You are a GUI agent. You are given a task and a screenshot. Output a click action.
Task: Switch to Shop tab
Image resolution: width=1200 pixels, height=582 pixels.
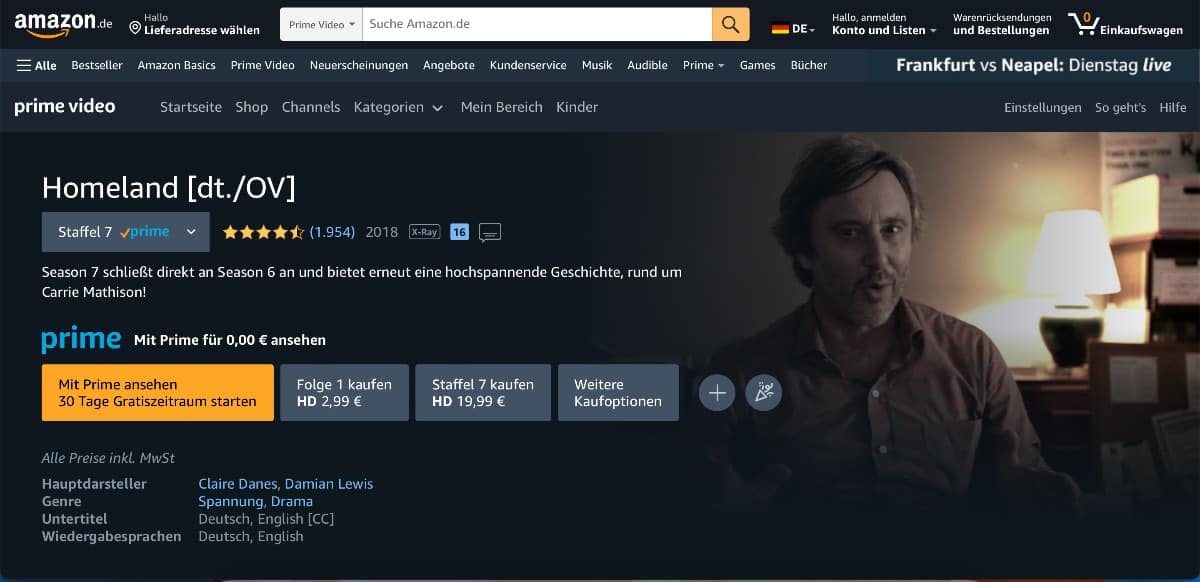pyautogui.click(x=252, y=107)
